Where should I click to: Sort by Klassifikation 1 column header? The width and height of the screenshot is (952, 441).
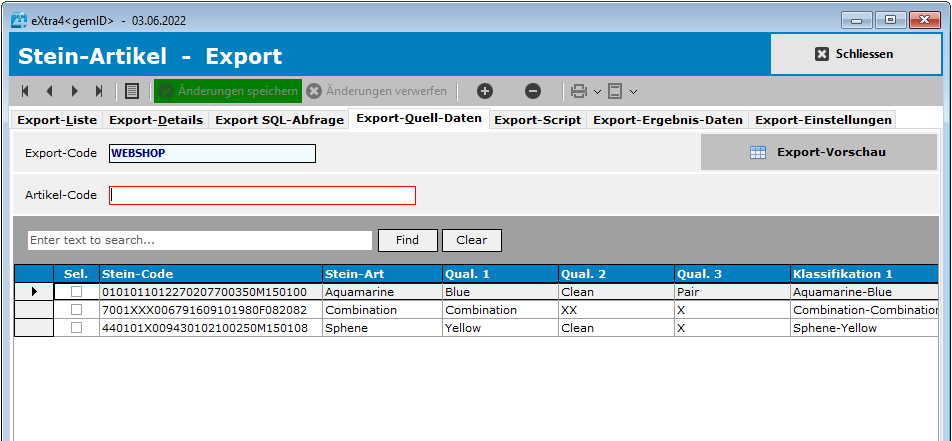coord(865,274)
